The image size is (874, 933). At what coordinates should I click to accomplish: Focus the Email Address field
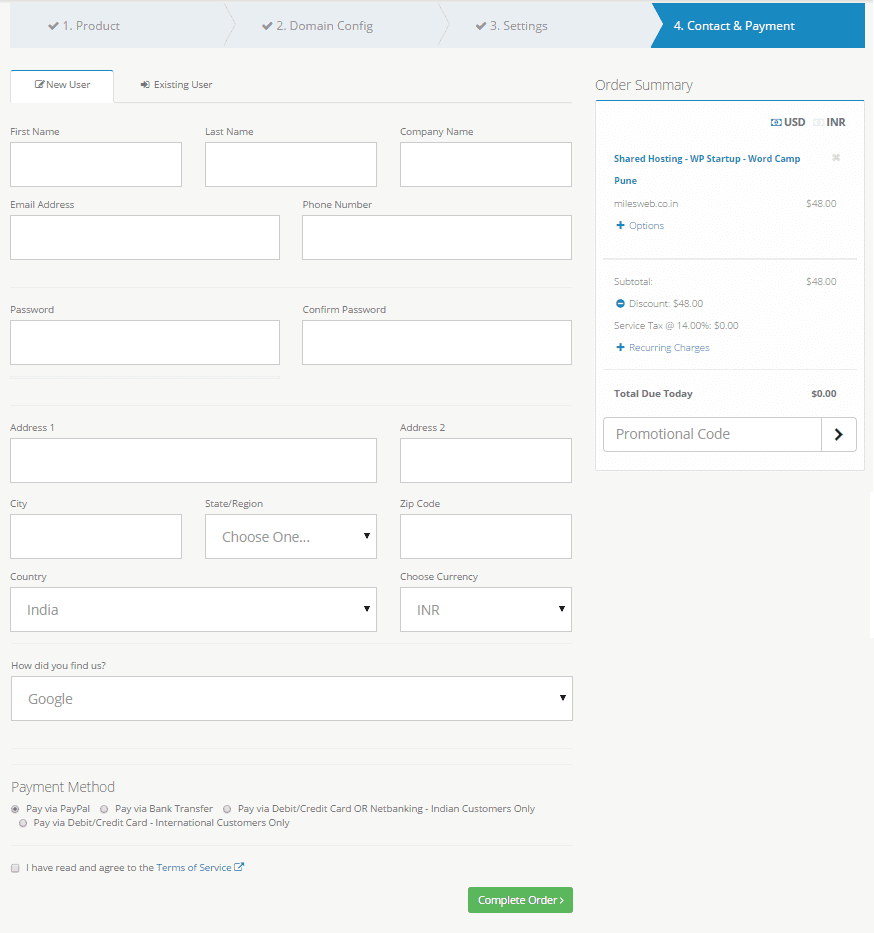145,237
